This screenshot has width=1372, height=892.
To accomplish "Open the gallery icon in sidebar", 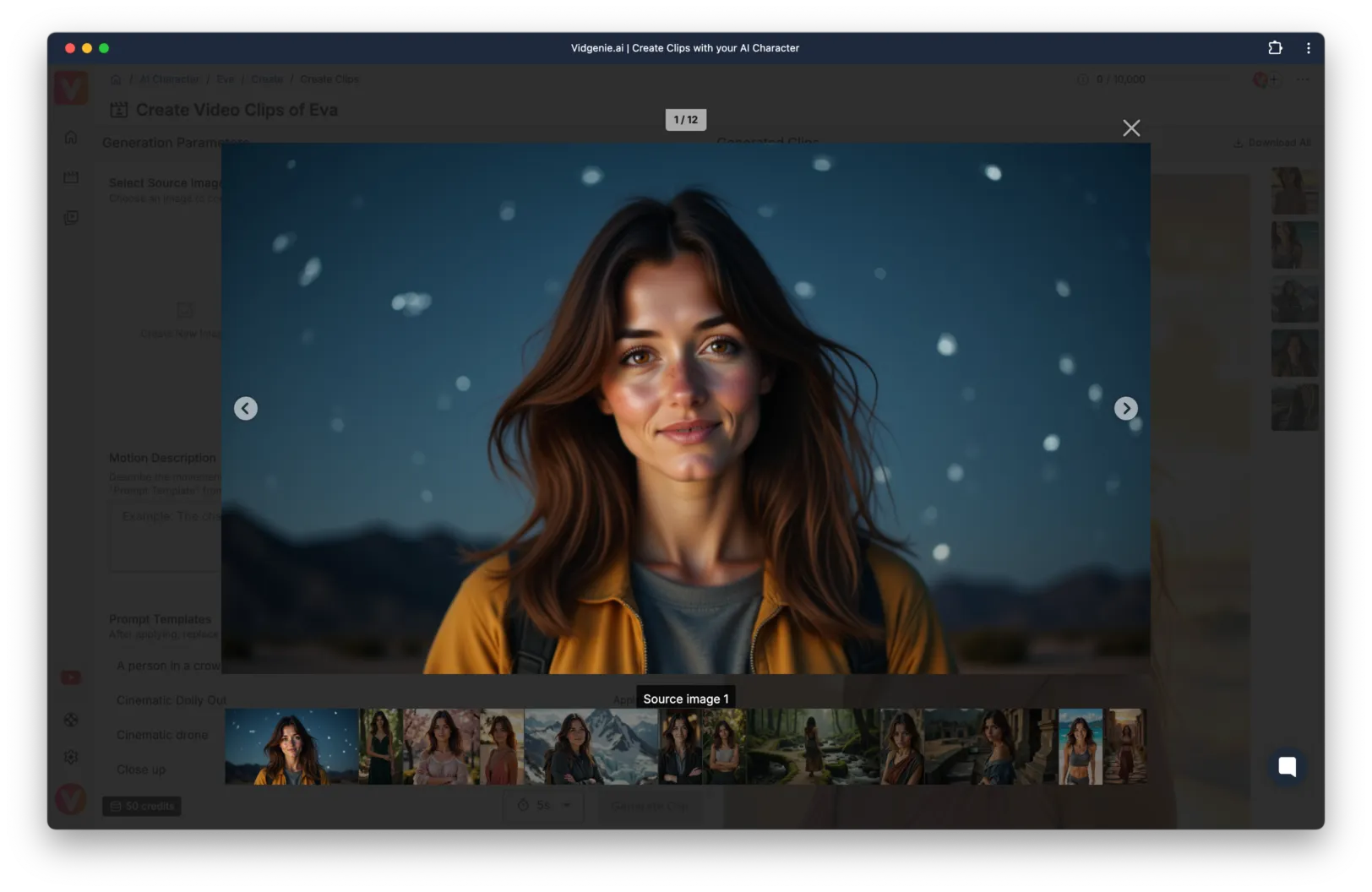I will 71,218.
